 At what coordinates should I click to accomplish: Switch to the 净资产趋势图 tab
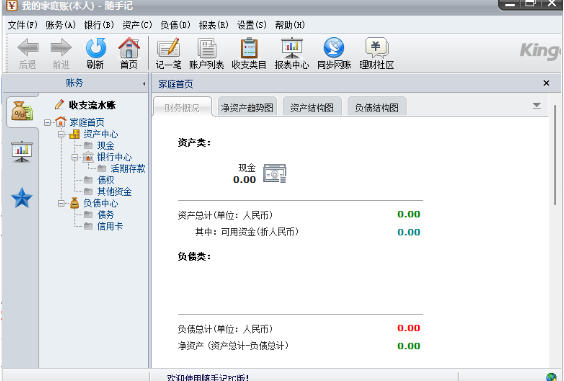[247, 107]
